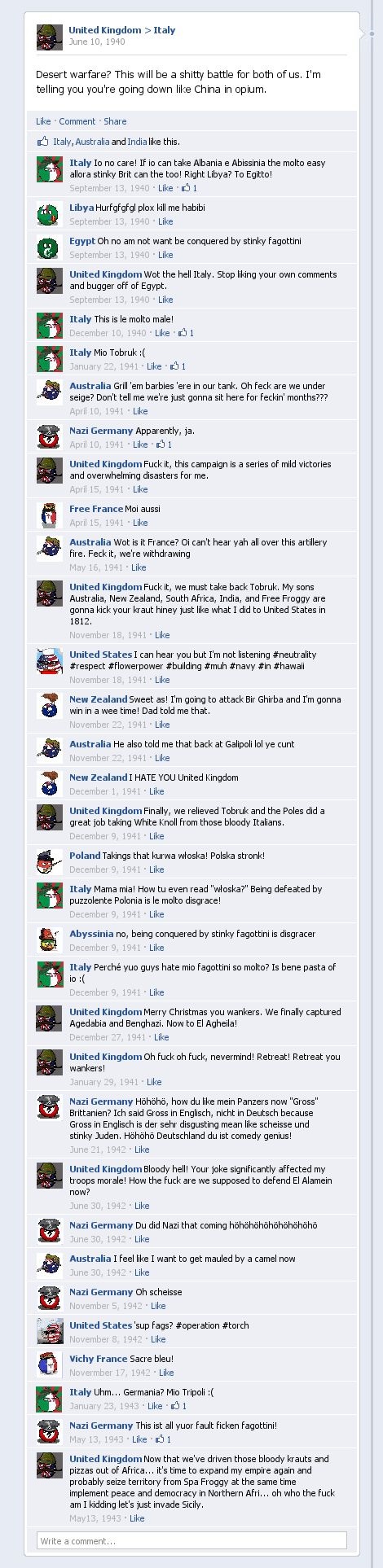Click Abyssinia's ball avatar in the comments
The image size is (383, 1568).
50,941
